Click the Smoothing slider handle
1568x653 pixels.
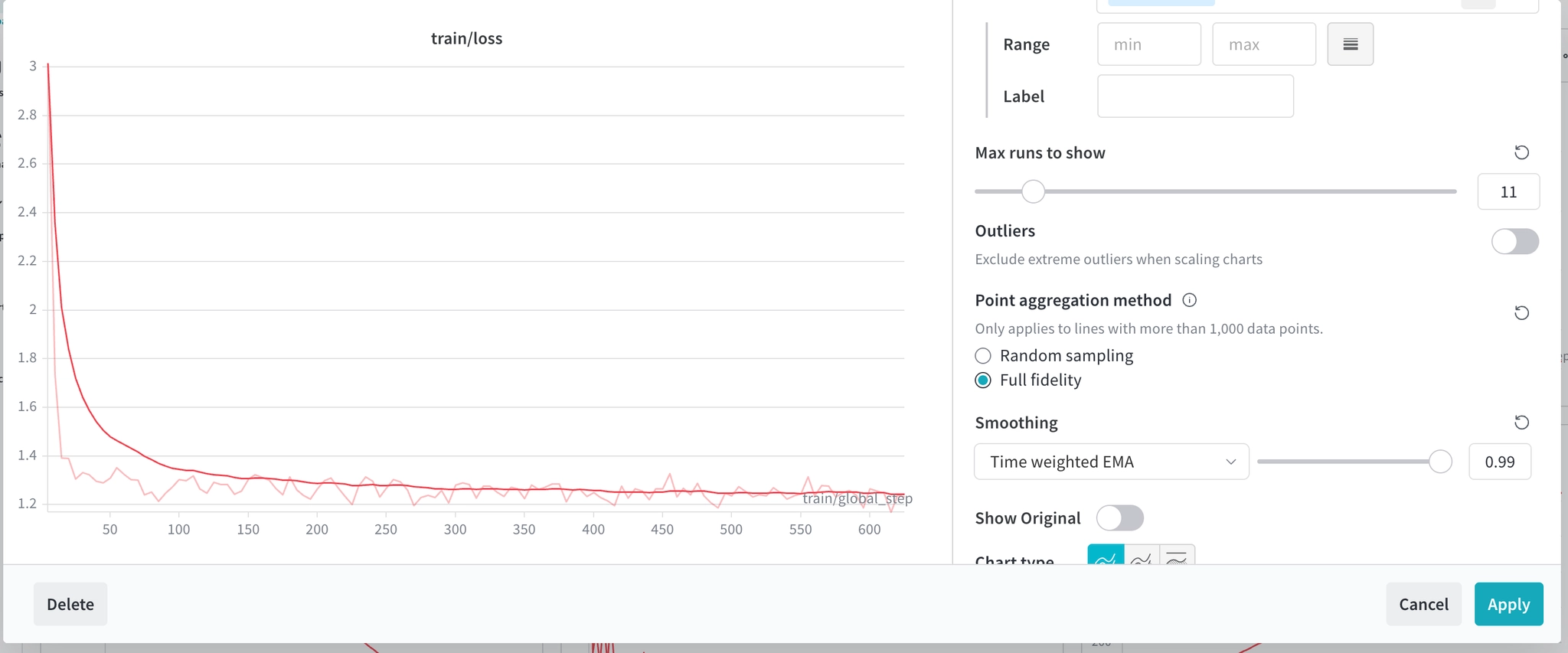1440,462
